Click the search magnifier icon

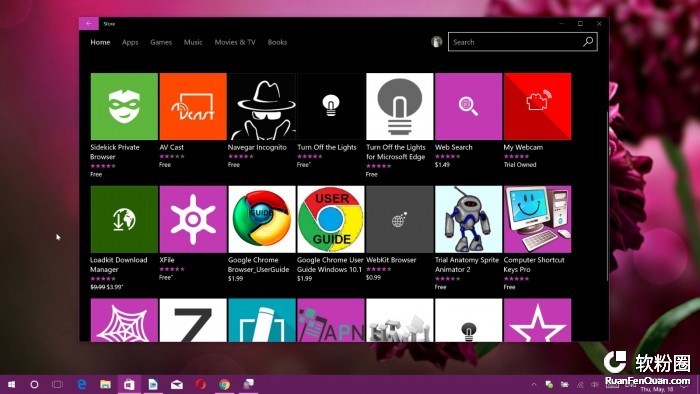click(588, 41)
